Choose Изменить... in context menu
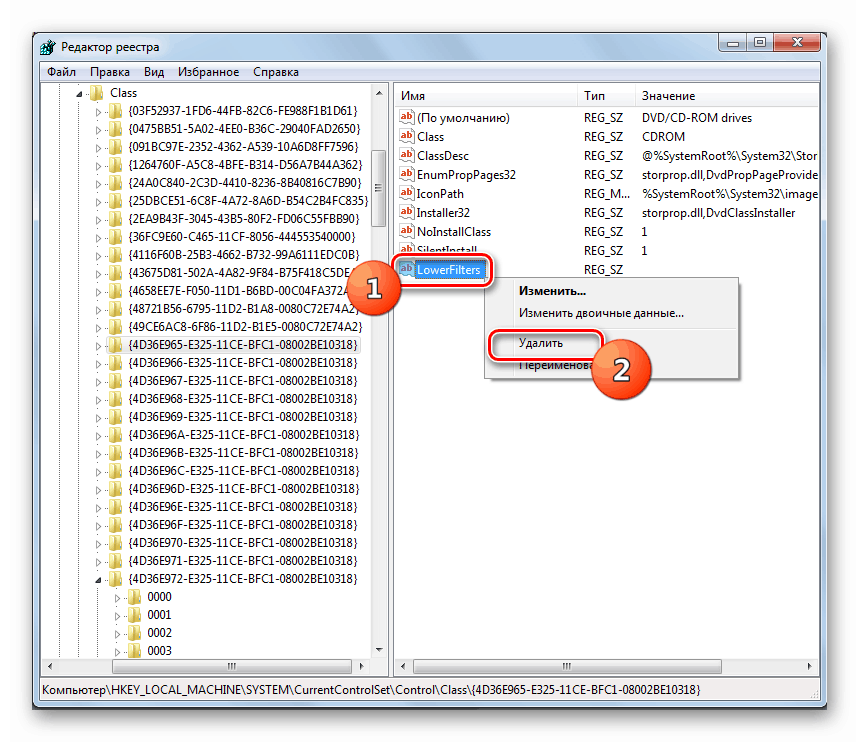This screenshot has width=859, height=742. pyautogui.click(x=552, y=291)
